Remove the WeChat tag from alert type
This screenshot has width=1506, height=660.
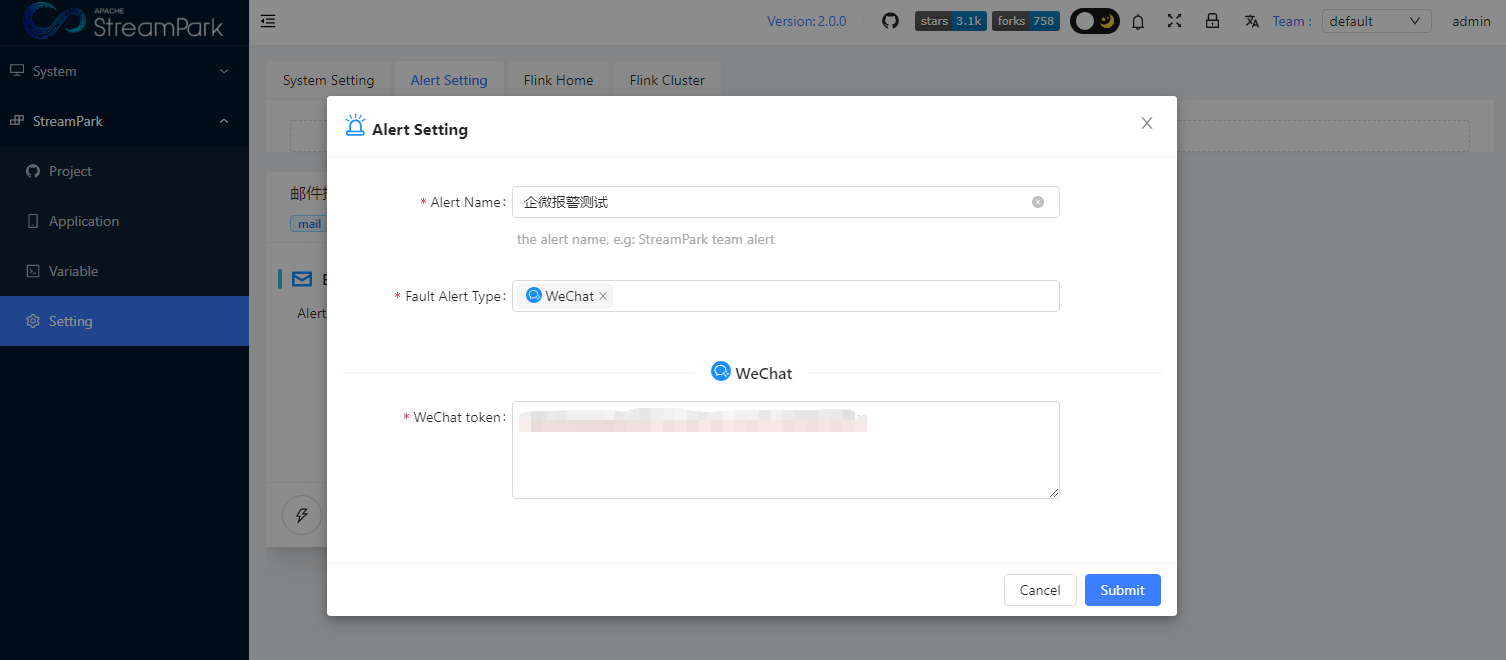point(603,297)
